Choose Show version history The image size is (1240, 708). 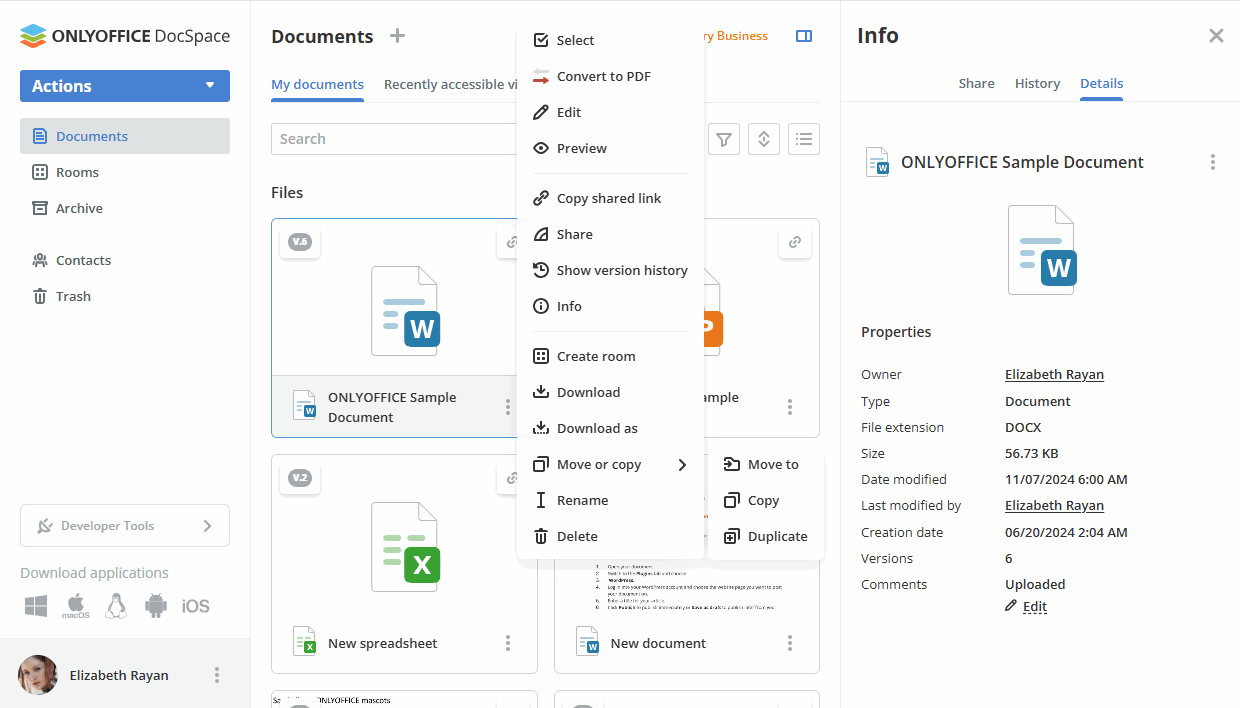[610, 270]
